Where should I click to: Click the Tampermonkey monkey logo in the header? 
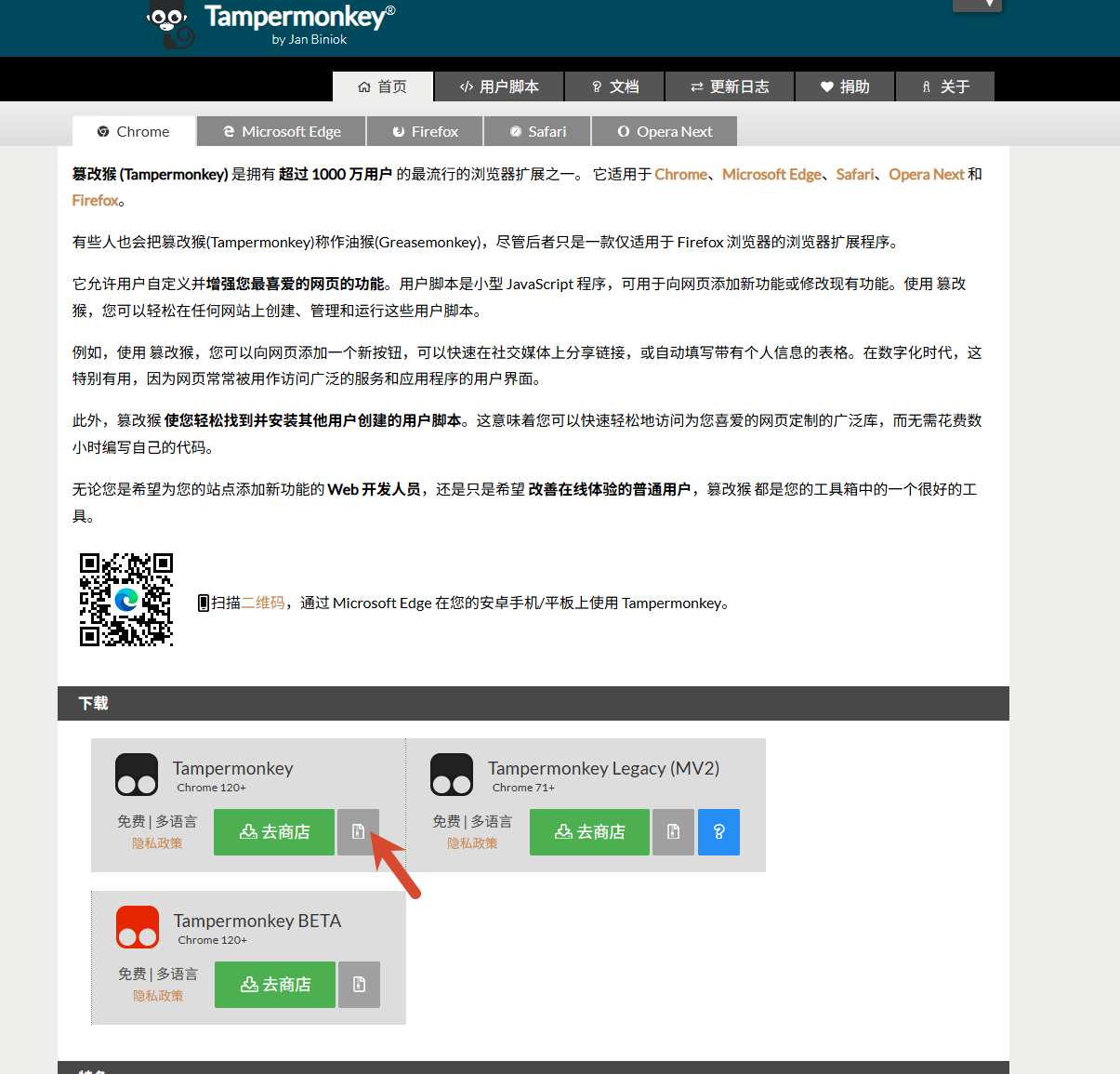(x=172, y=24)
